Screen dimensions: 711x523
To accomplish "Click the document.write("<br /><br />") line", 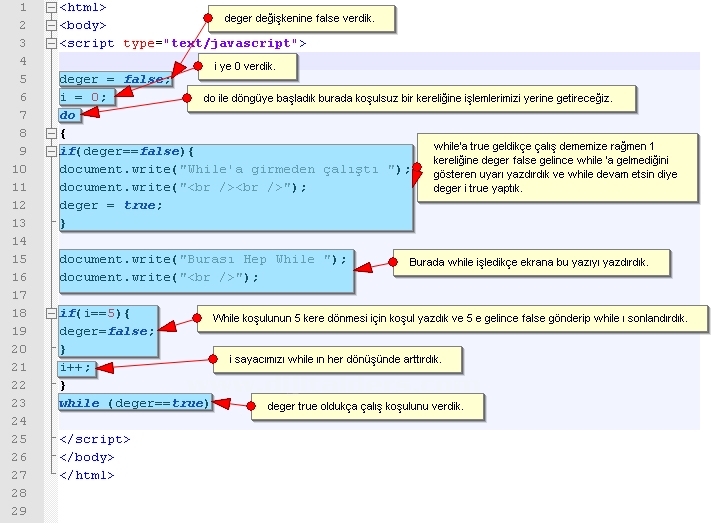I will point(183,187).
